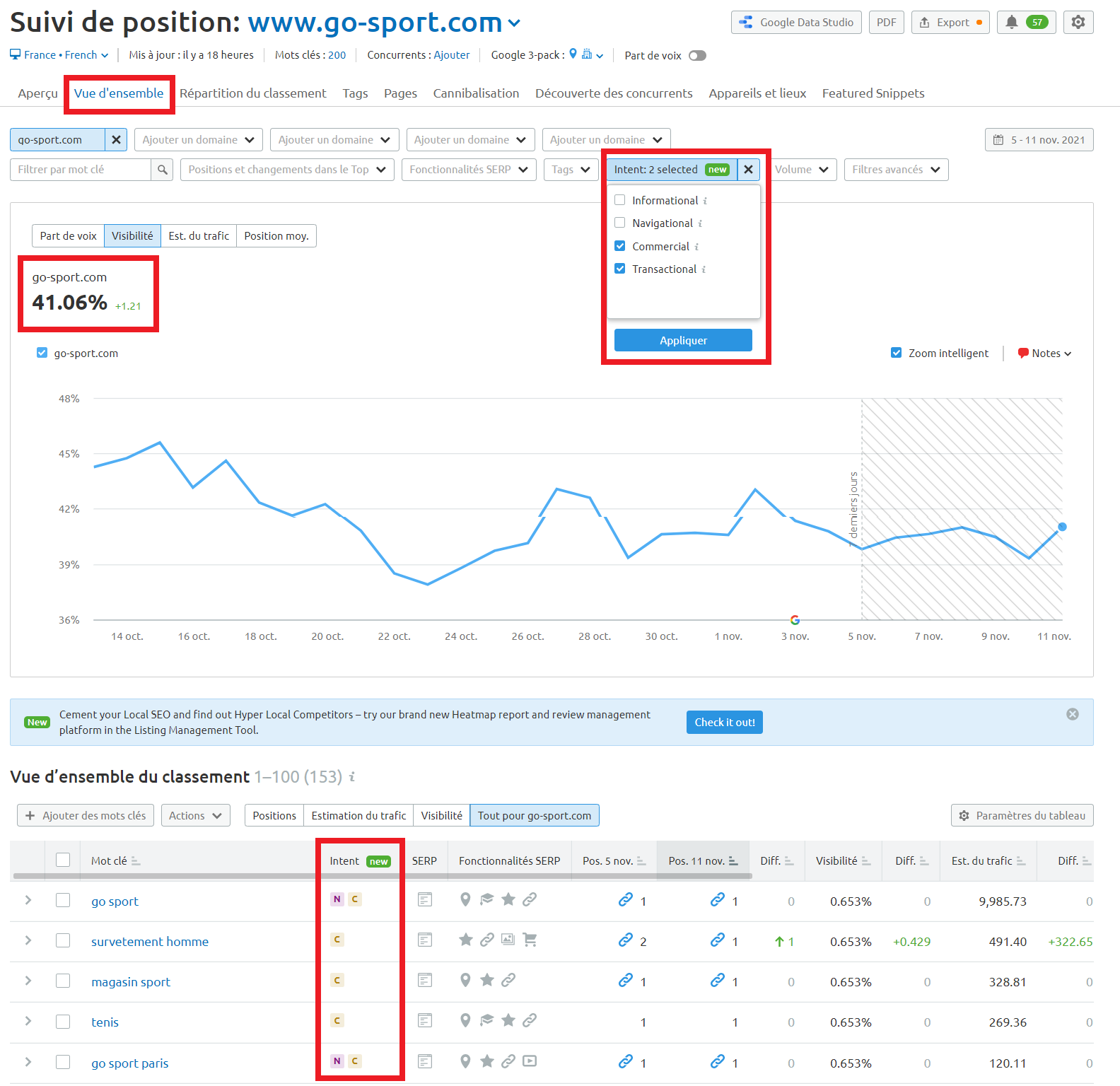Screen dimensions: 1120x1086
Task: Open SERP snapshot icon for survetement homme
Action: pyautogui.click(x=425, y=940)
